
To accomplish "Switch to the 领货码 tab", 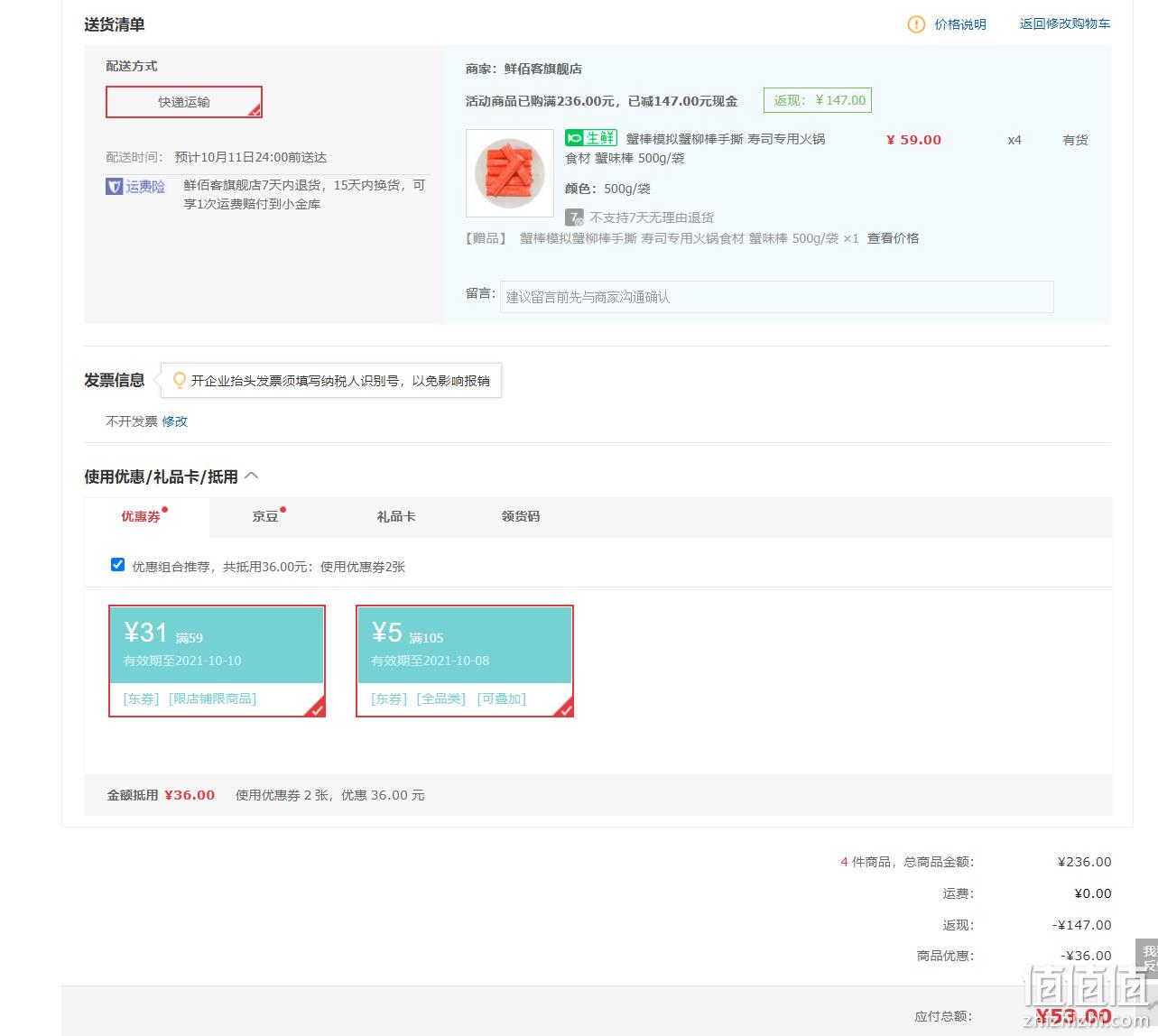I will [521, 516].
